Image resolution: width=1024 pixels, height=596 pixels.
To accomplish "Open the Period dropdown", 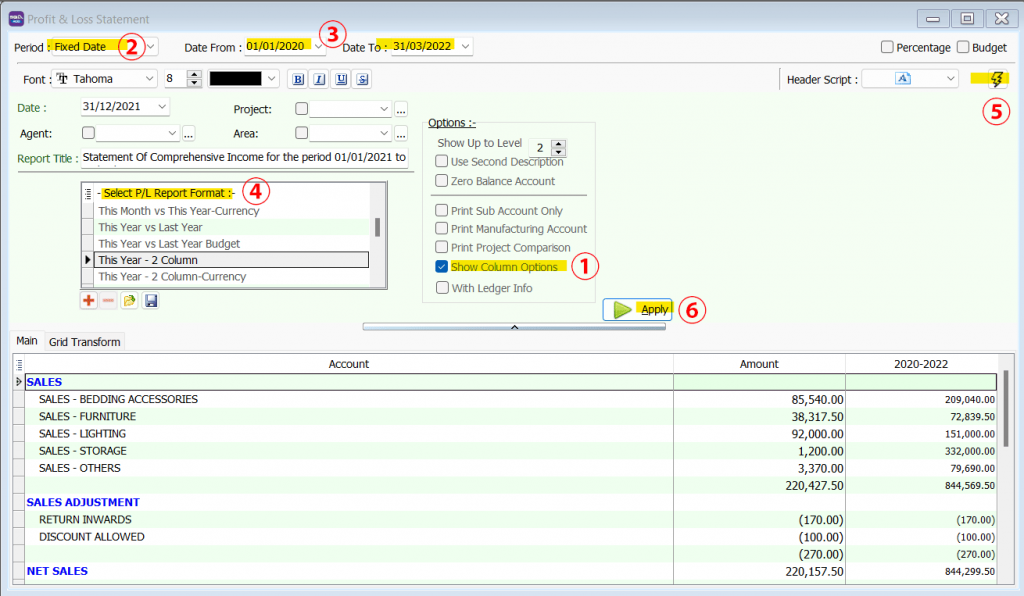I will tap(151, 46).
